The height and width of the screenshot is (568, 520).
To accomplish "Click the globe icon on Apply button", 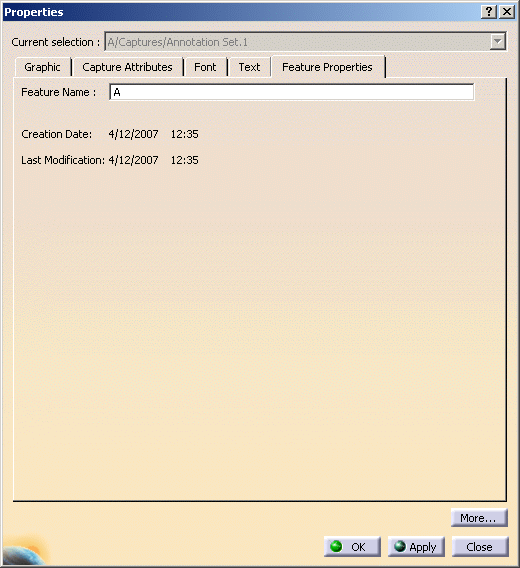I will point(400,546).
